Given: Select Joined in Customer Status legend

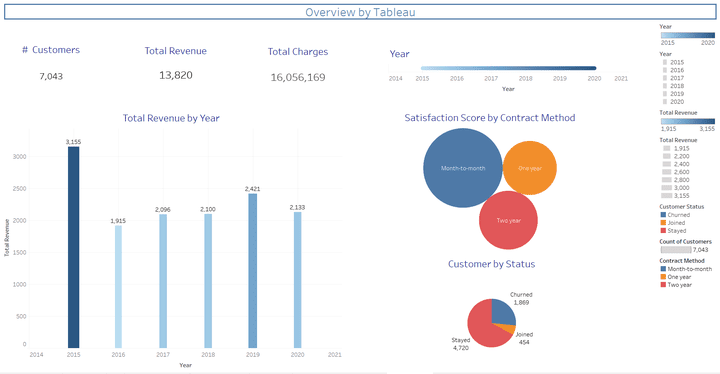Looking at the screenshot, I should click(676, 223).
